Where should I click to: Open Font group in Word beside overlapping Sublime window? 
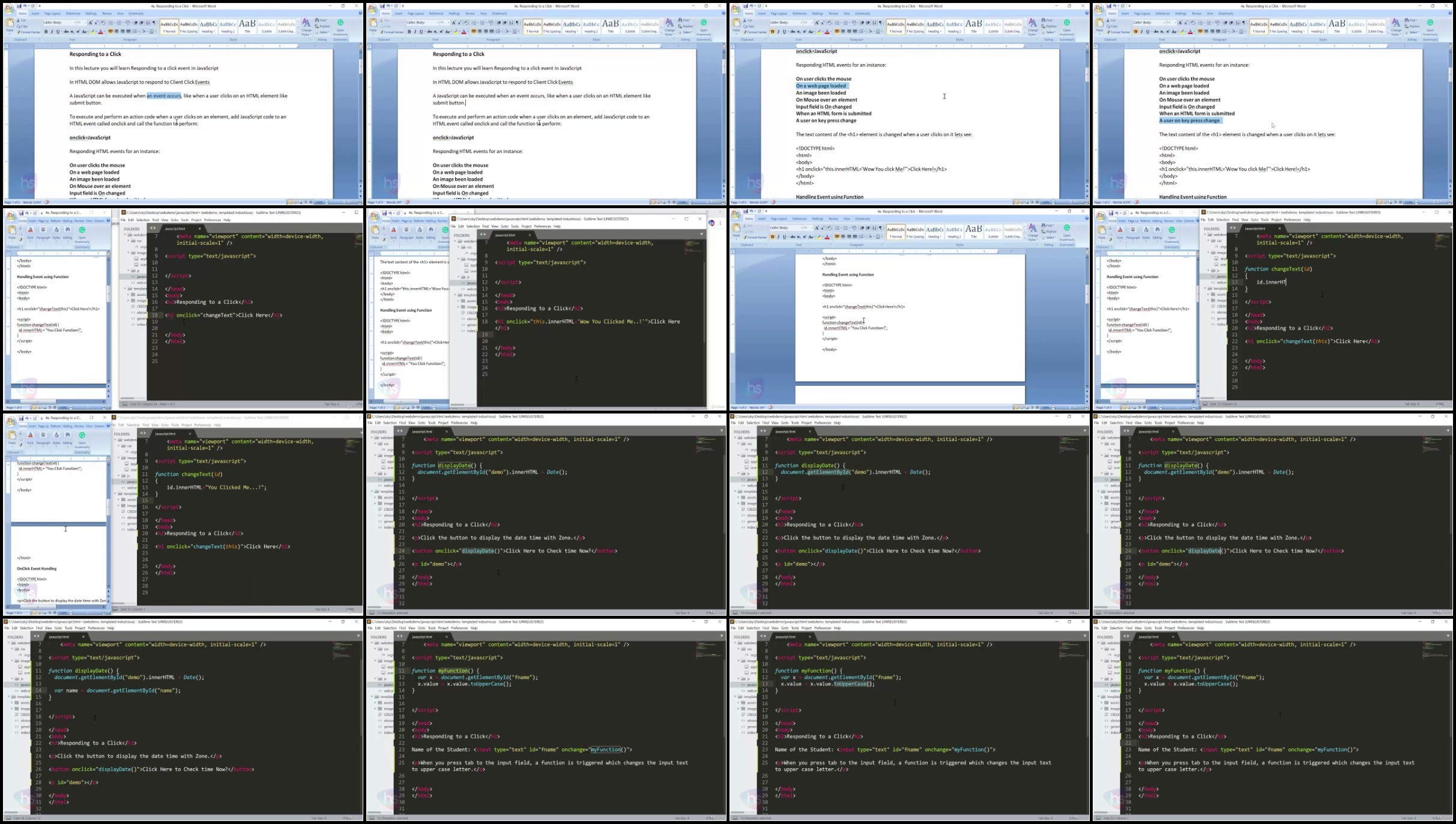point(393,232)
